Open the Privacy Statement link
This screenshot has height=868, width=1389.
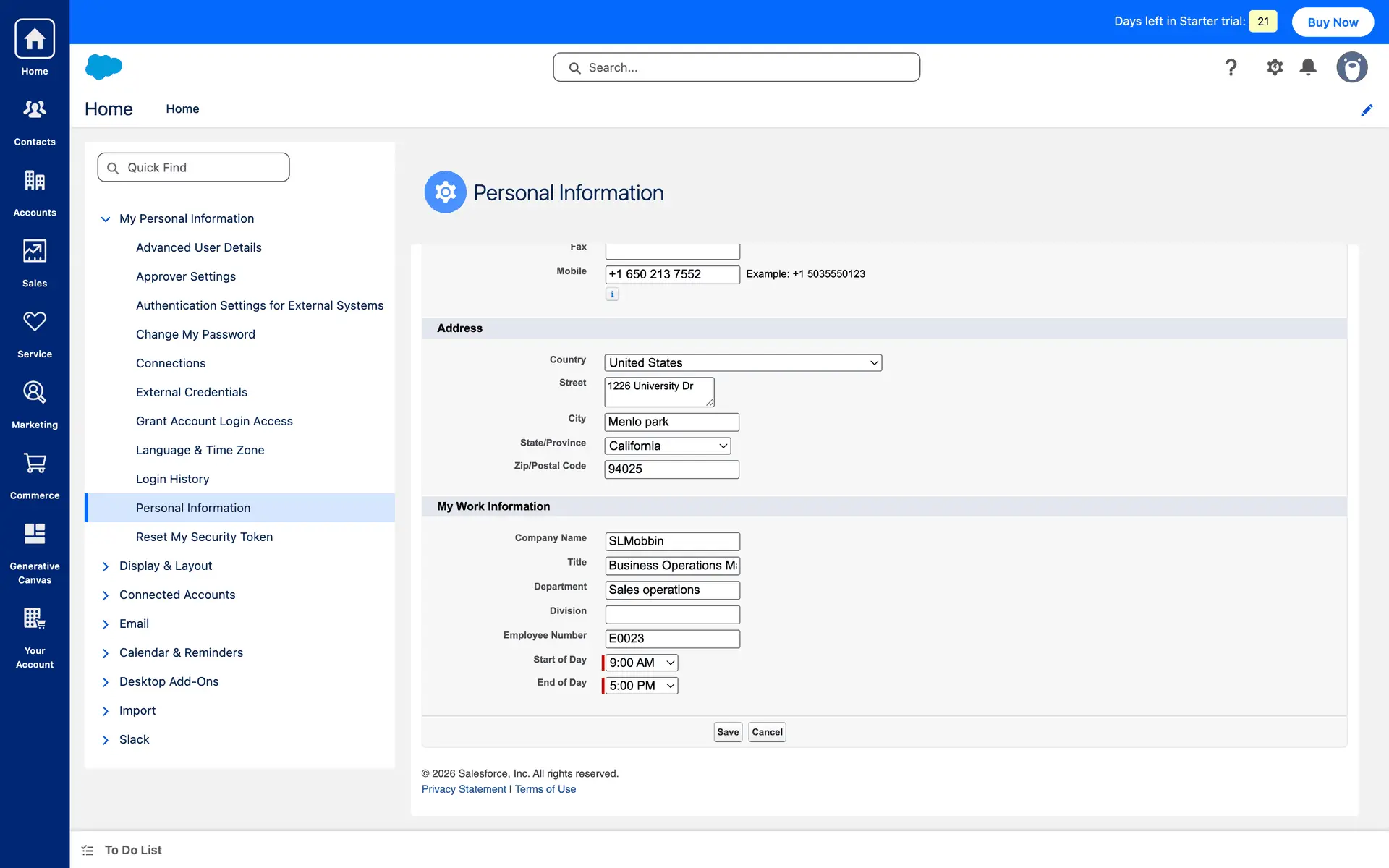pyautogui.click(x=464, y=789)
